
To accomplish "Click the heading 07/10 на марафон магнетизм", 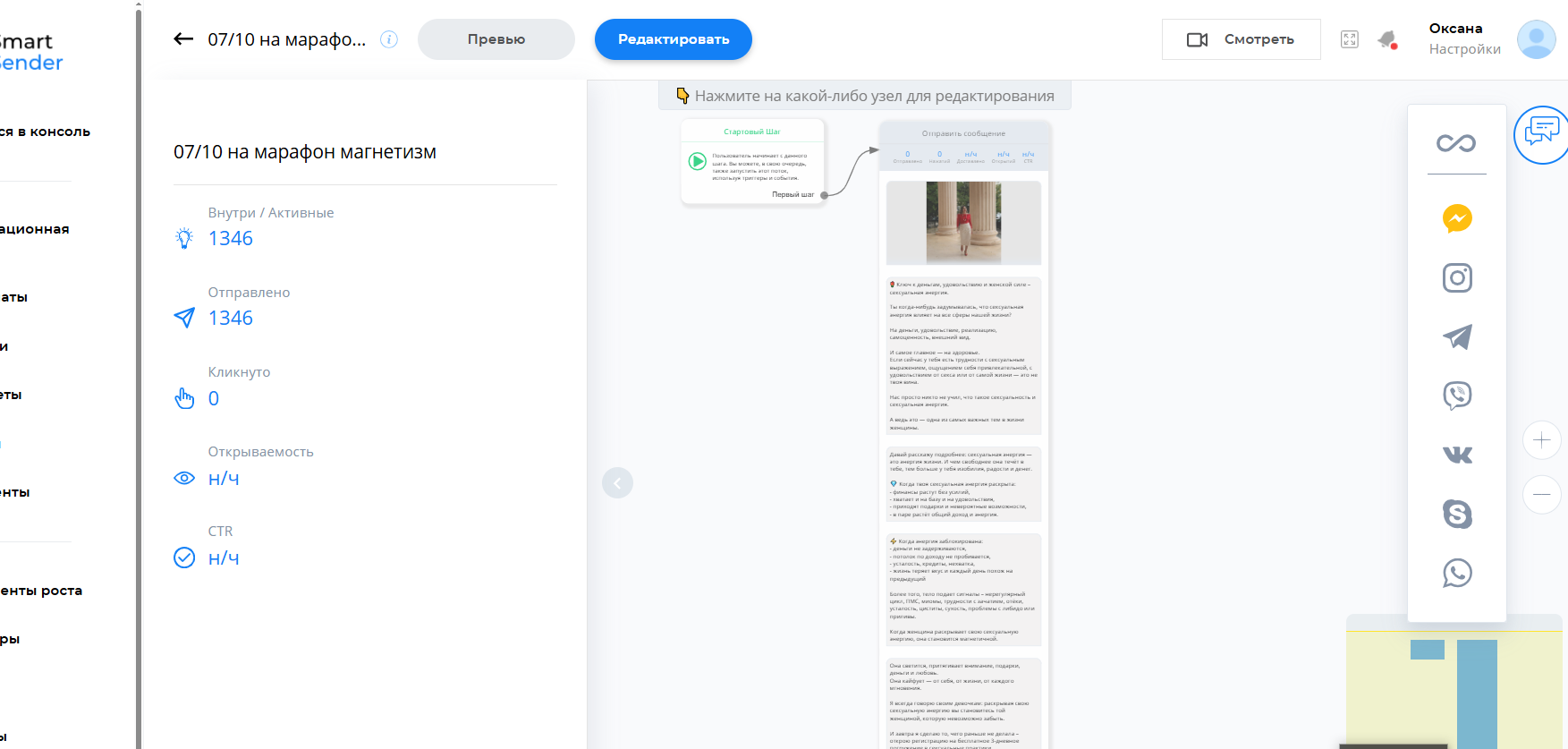I will pos(305,152).
